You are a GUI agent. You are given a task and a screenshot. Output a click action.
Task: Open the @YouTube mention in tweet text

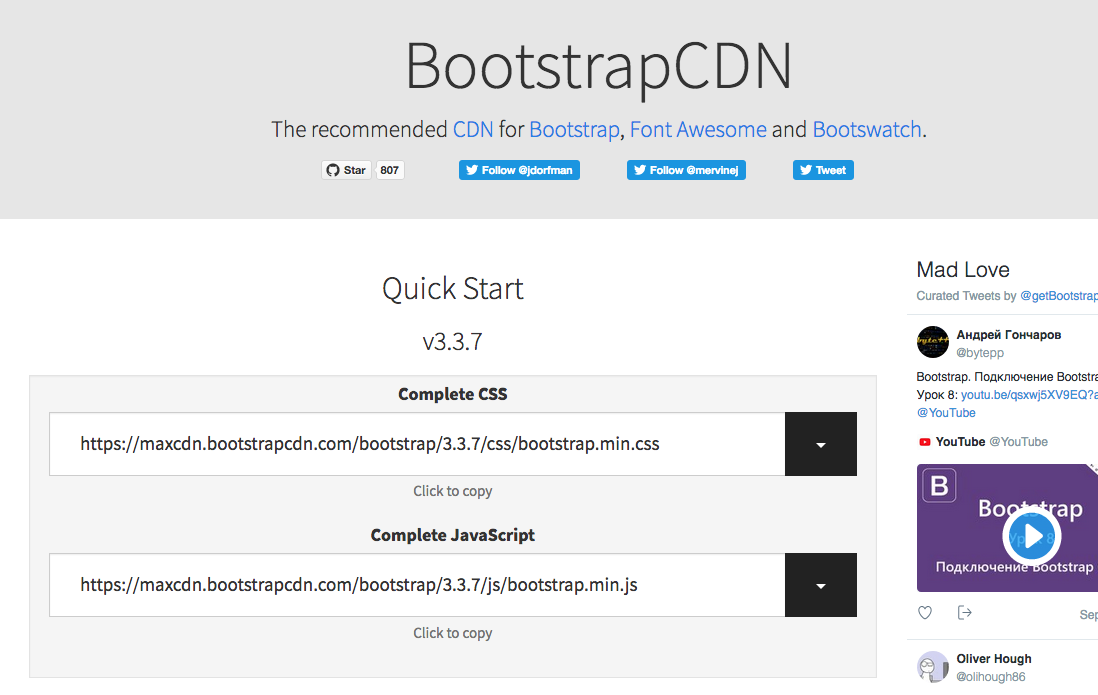click(946, 413)
